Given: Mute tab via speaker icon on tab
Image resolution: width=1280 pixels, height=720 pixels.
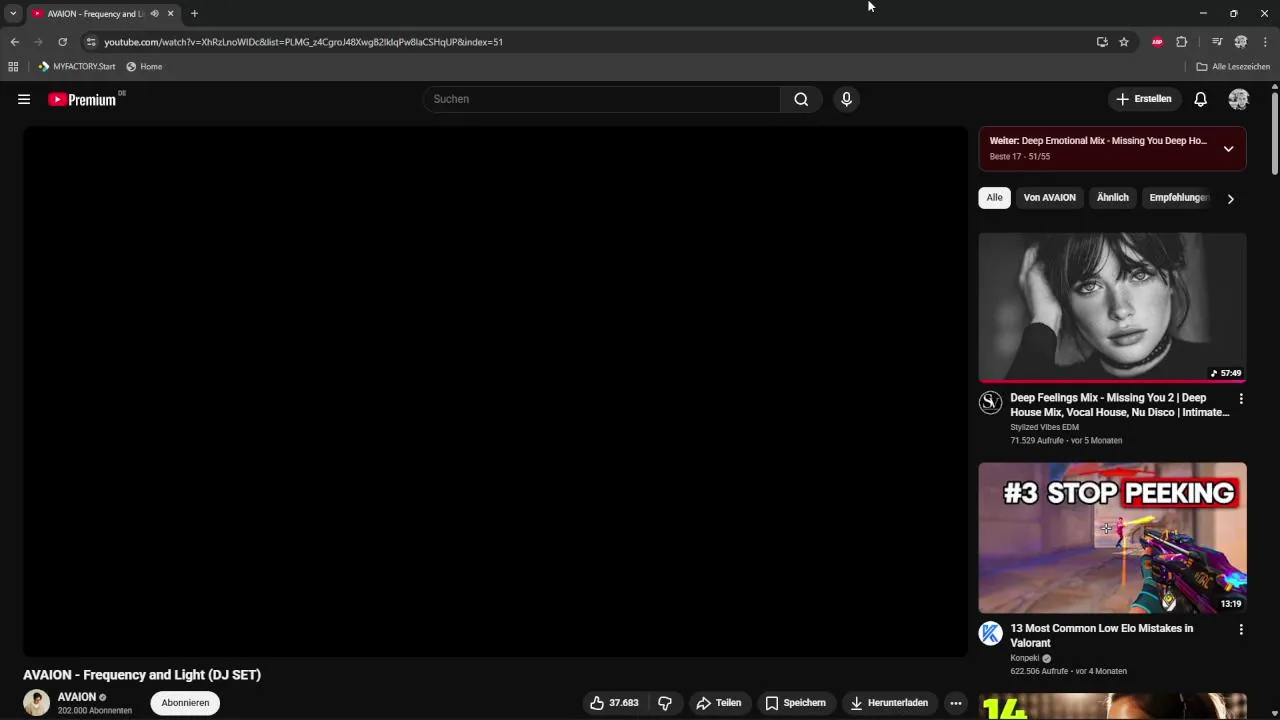Looking at the screenshot, I should [154, 14].
